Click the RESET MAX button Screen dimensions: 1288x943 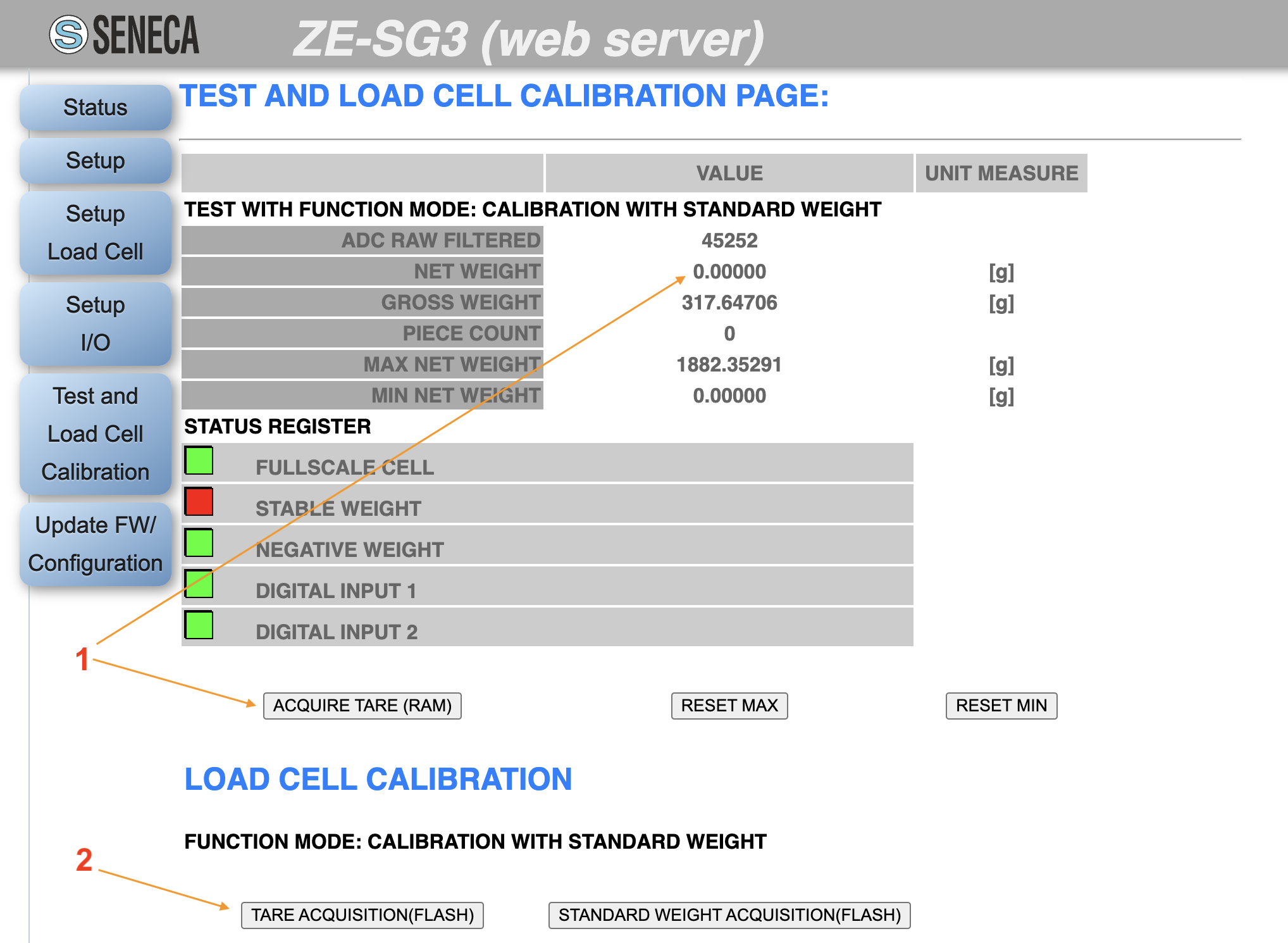(729, 706)
